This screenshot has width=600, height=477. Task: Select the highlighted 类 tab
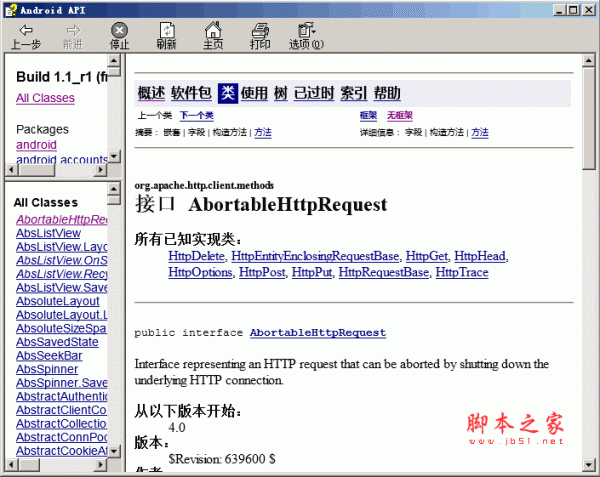(x=228, y=93)
